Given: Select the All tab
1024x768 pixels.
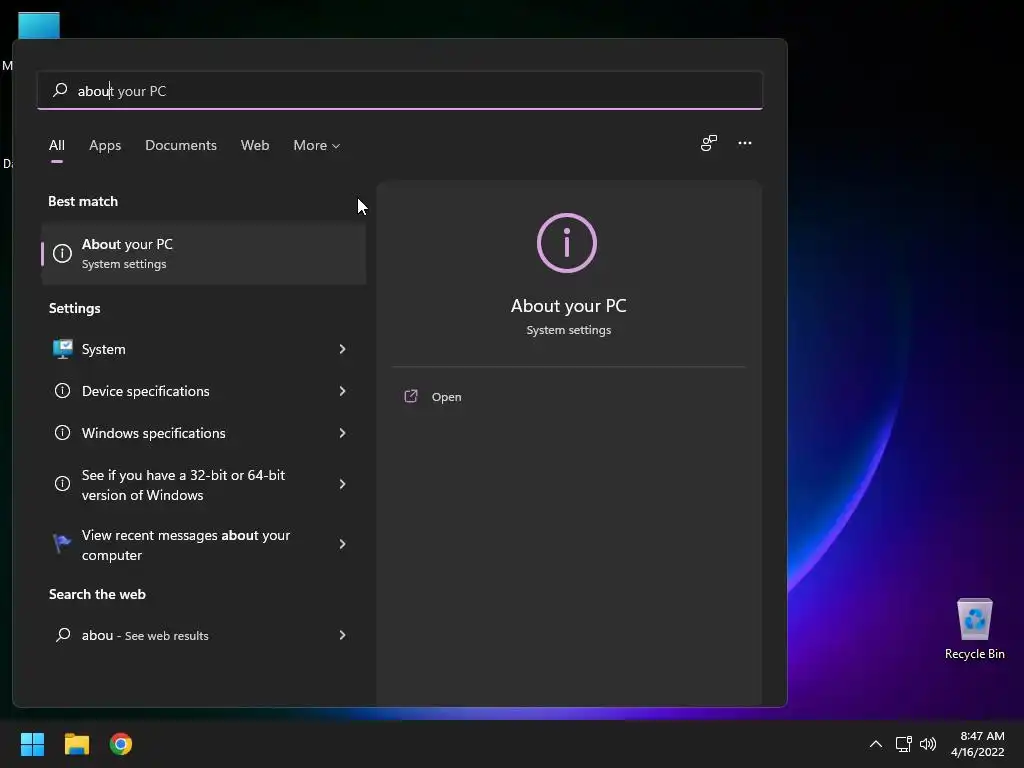Looking at the screenshot, I should 57,145.
